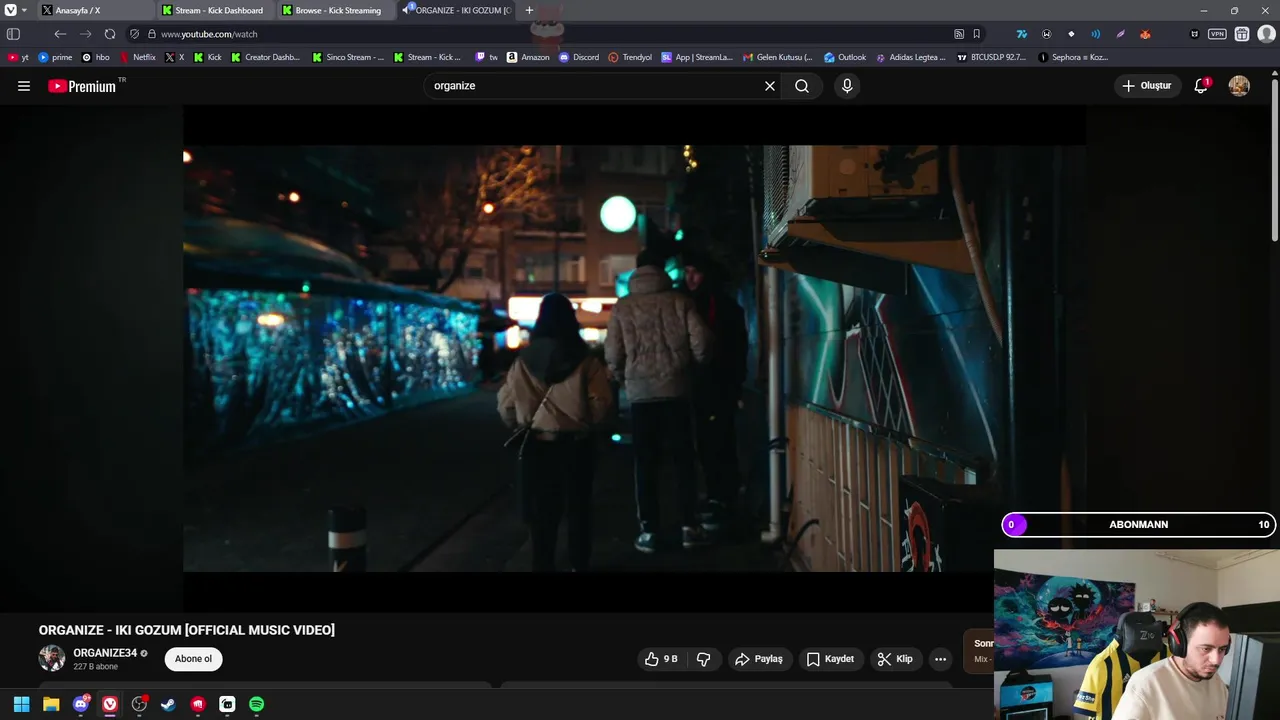The height and width of the screenshot is (720, 1280).
Task: Open YouTube notifications bell
Action: click(1201, 86)
